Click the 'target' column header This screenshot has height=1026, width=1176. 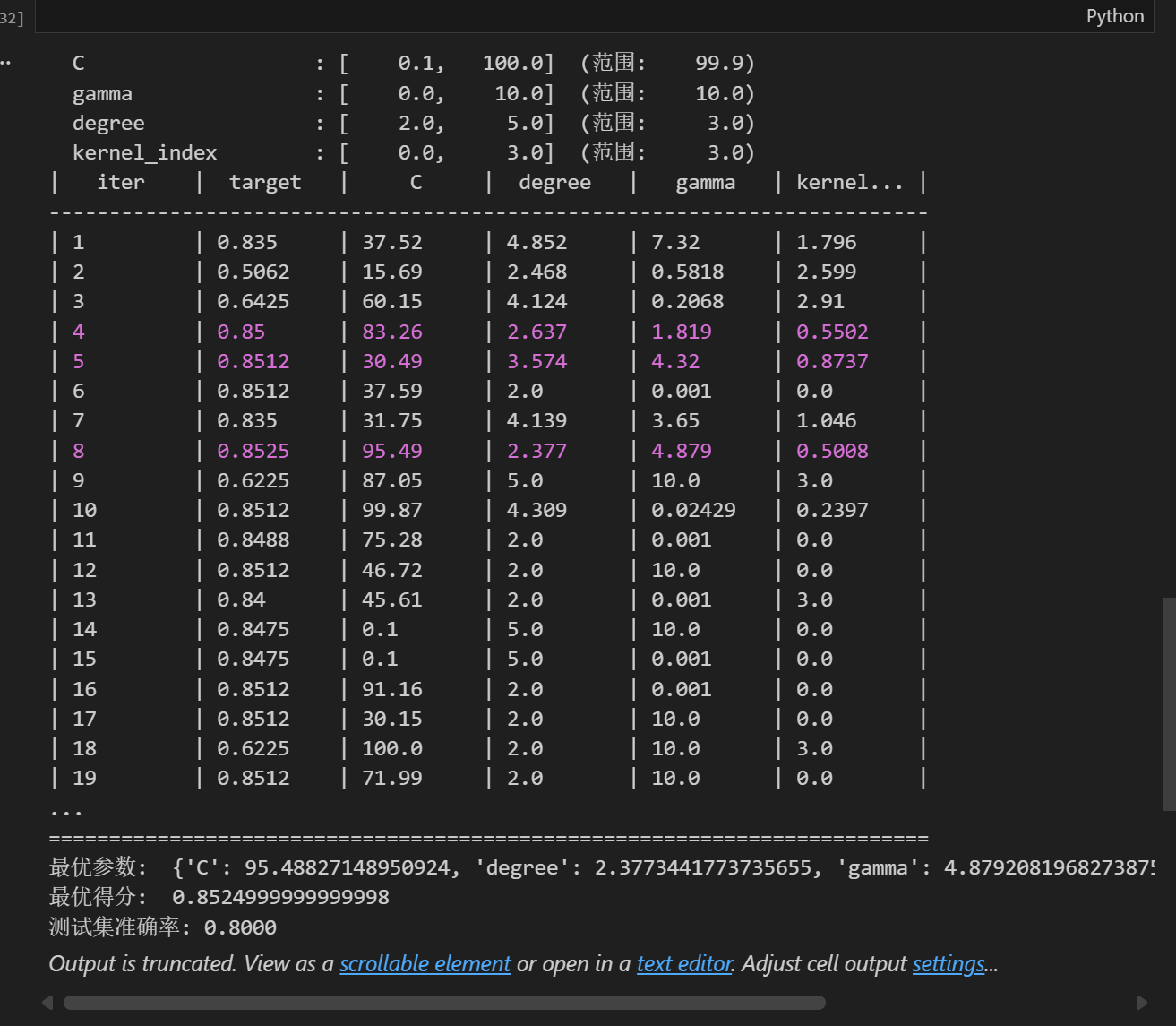pos(265,183)
